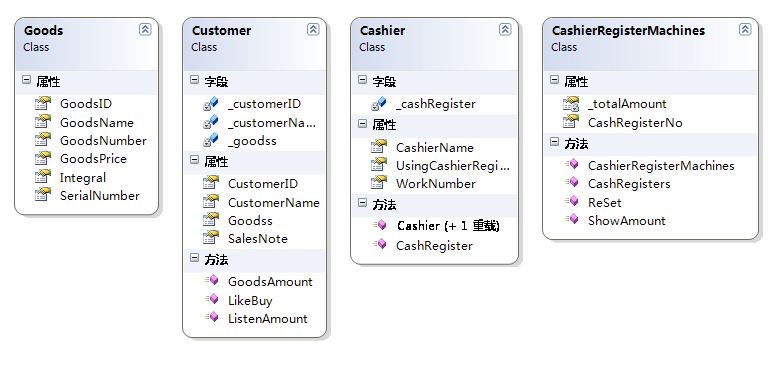Collapse the 方法 section in Customer class

pos(194,258)
